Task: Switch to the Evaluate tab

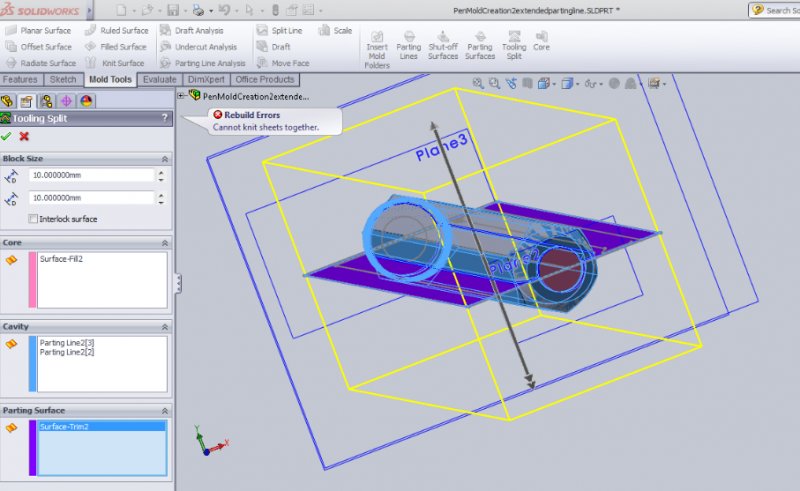Action: click(159, 80)
